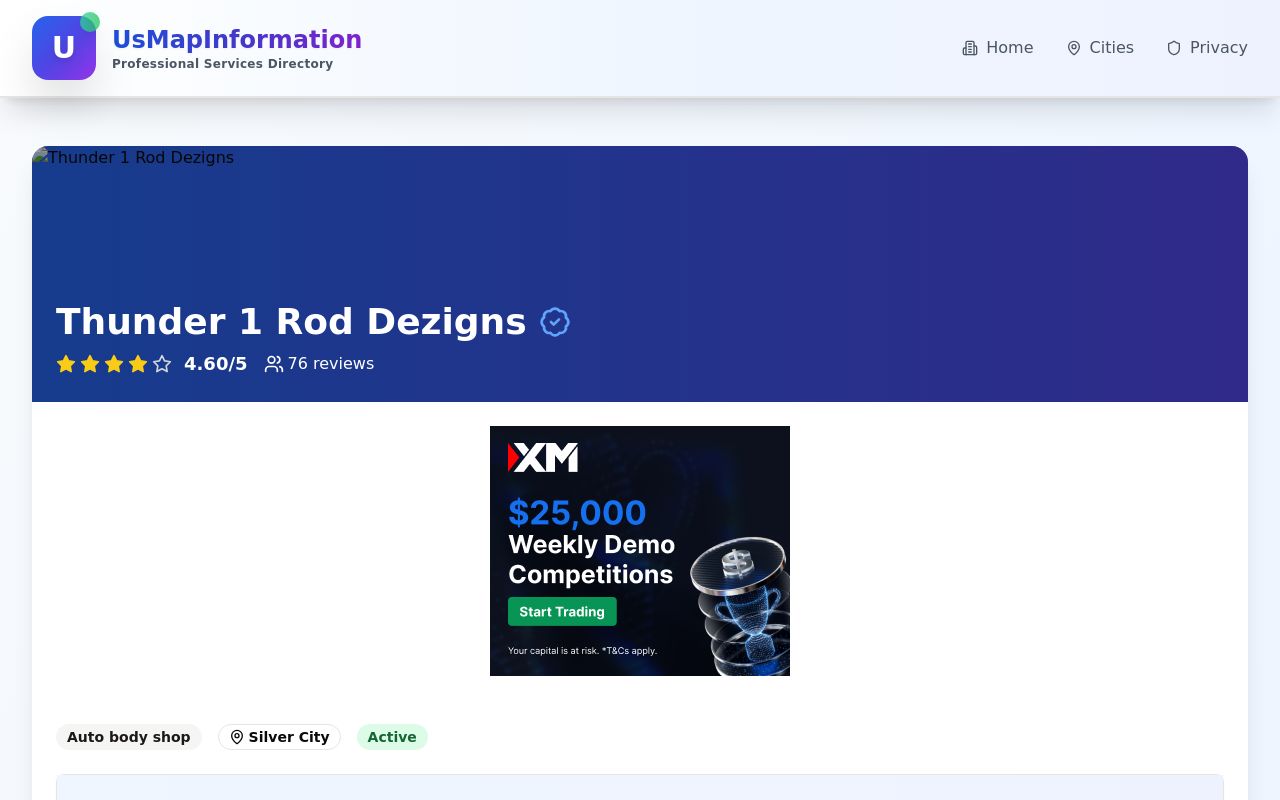Click the pin icon in Silver City tag

(x=237, y=737)
